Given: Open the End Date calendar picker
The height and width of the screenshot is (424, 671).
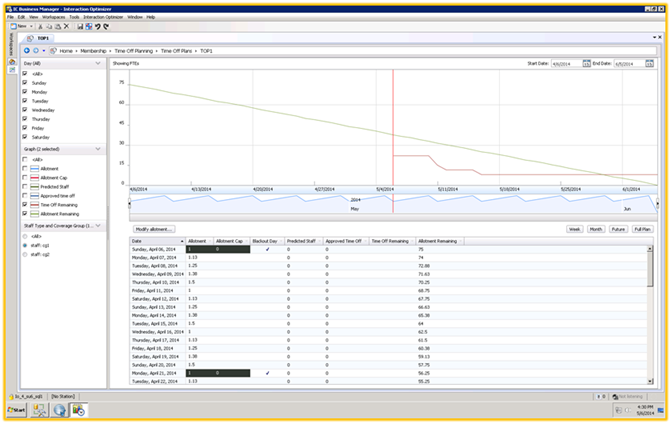Looking at the screenshot, I should tap(649, 63).
